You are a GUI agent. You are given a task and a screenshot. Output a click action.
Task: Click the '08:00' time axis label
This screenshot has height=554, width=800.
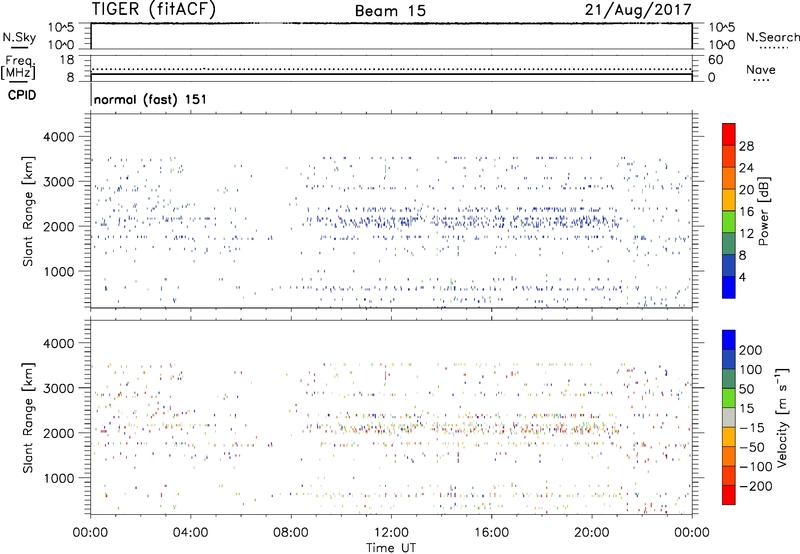tap(291, 533)
